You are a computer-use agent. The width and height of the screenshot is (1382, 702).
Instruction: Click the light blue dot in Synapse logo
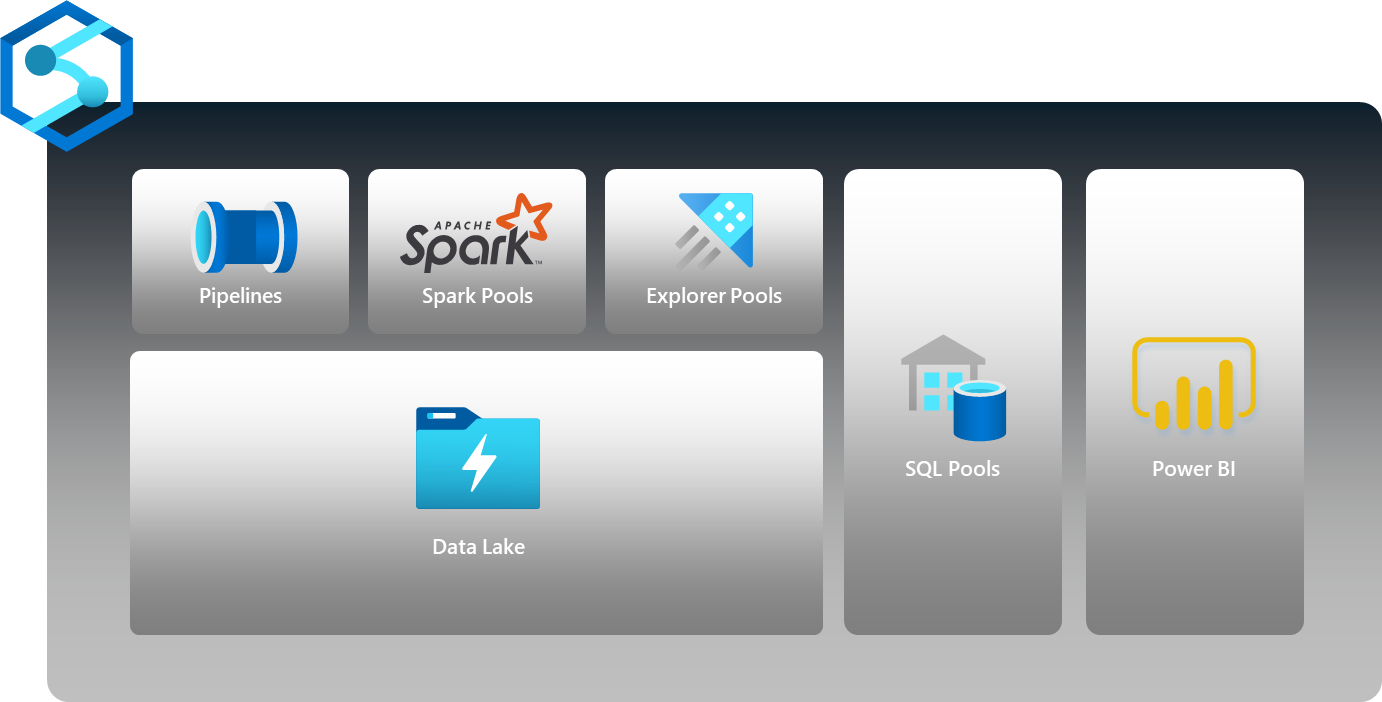click(x=92, y=93)
